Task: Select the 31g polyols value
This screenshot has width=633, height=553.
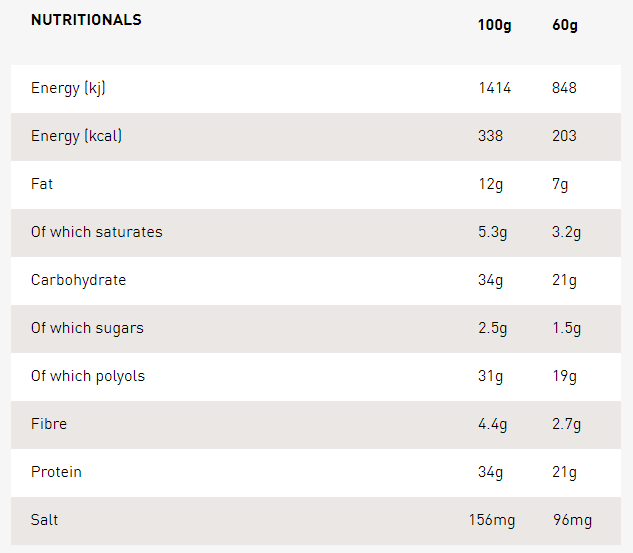Action: (x=490, y=376)
